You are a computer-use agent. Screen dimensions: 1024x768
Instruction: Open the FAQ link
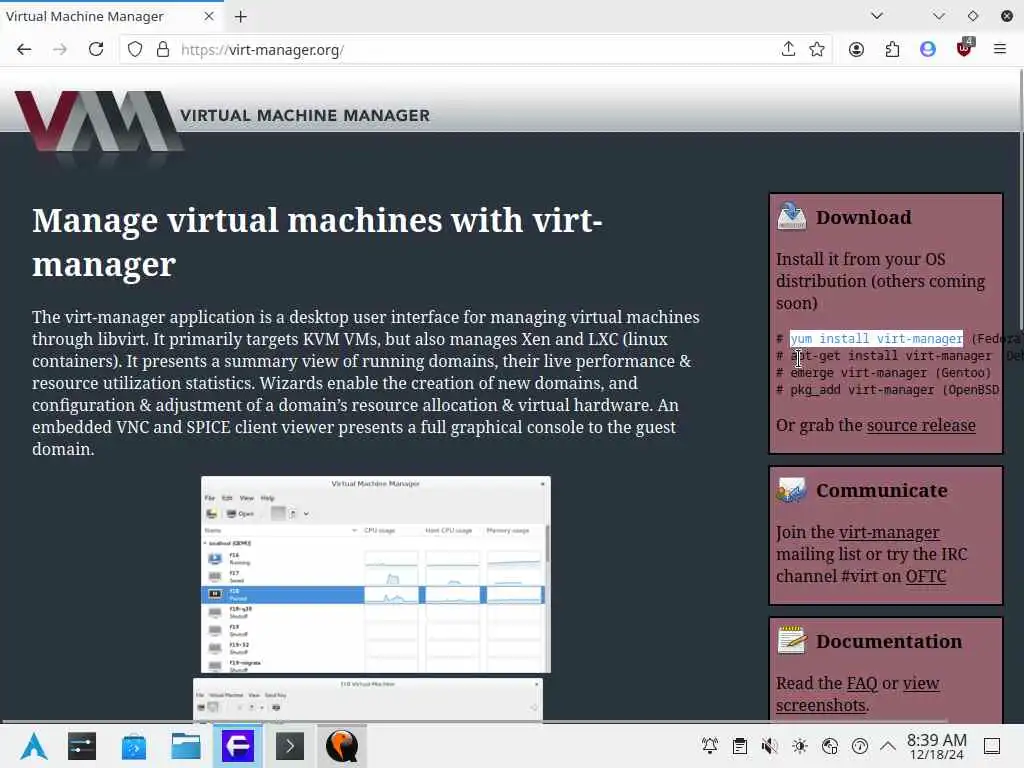862,684
